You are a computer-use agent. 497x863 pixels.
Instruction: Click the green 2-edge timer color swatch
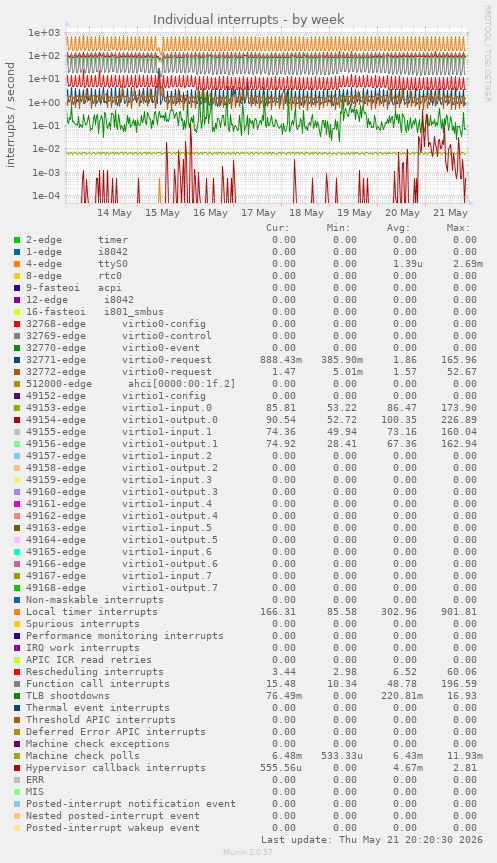(x=17, y=240)
